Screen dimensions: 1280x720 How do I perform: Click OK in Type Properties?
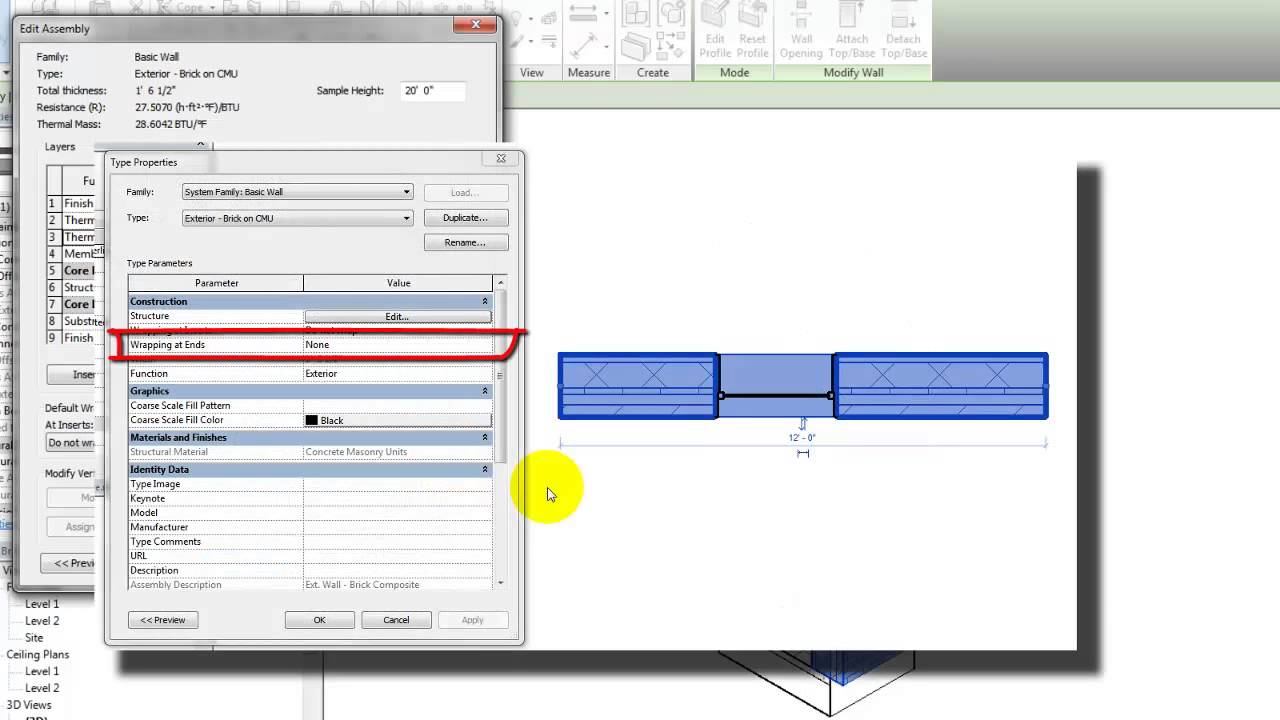(x=319, y=620)
